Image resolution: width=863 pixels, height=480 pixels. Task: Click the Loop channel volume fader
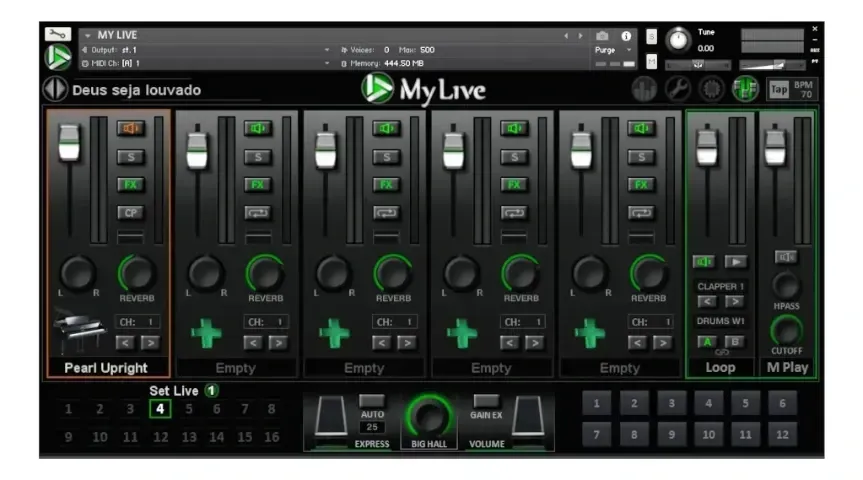[x=707, y=146]
